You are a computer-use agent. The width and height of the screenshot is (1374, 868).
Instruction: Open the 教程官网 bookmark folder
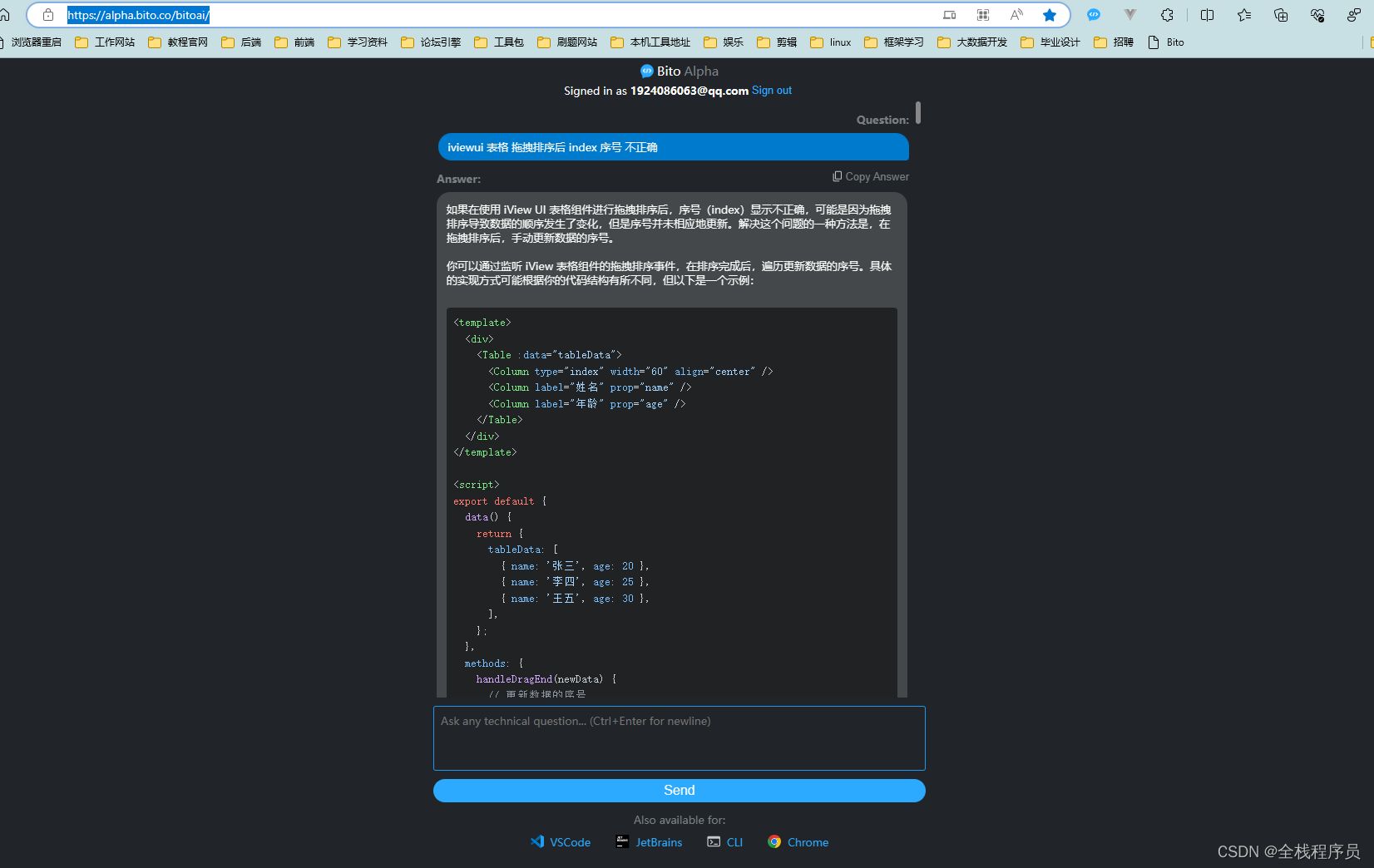point(178,42)
